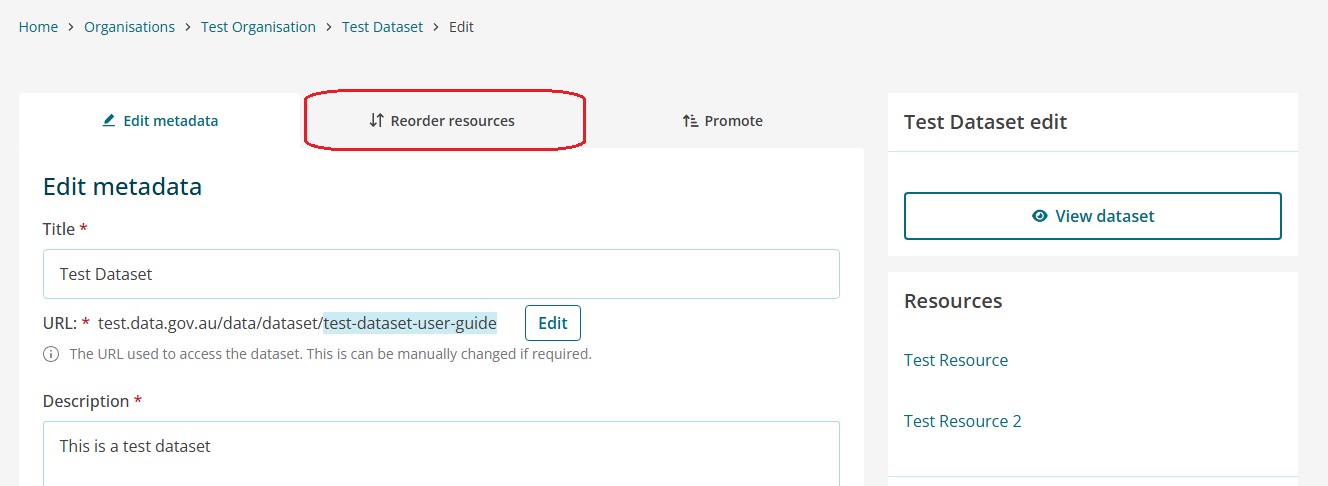Open Organisations breadcrumb link
1328x486 pixels.
click(x=129, y=27)
